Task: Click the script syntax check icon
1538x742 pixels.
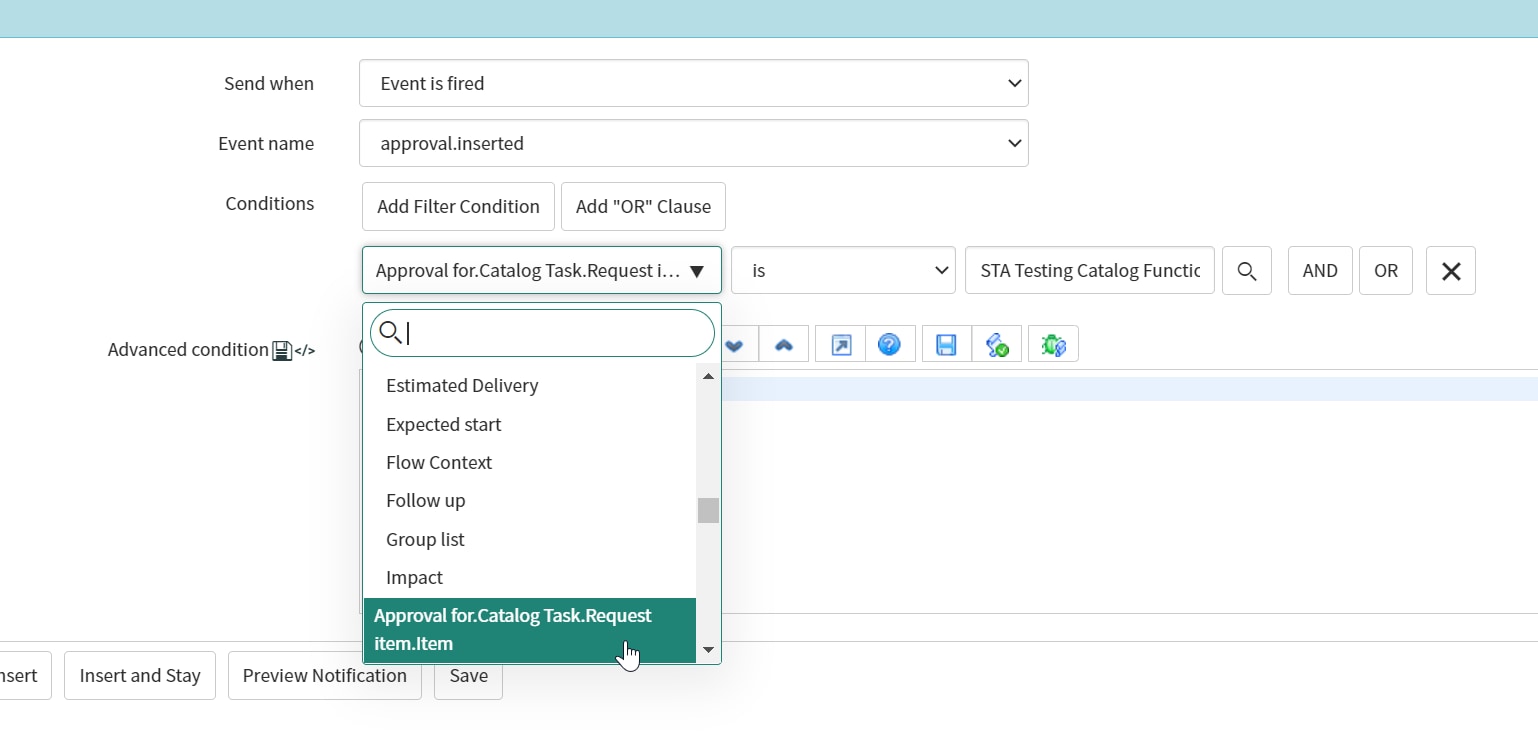Action: 997,345
